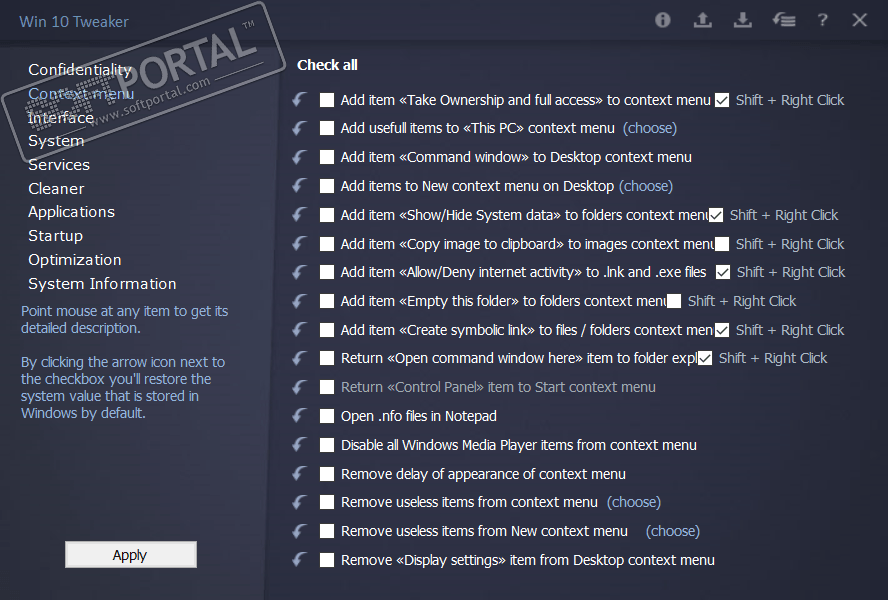
Task: Click restore arrow for Remove useless items row
Action: pyautogui.click(x=300, y=502)
